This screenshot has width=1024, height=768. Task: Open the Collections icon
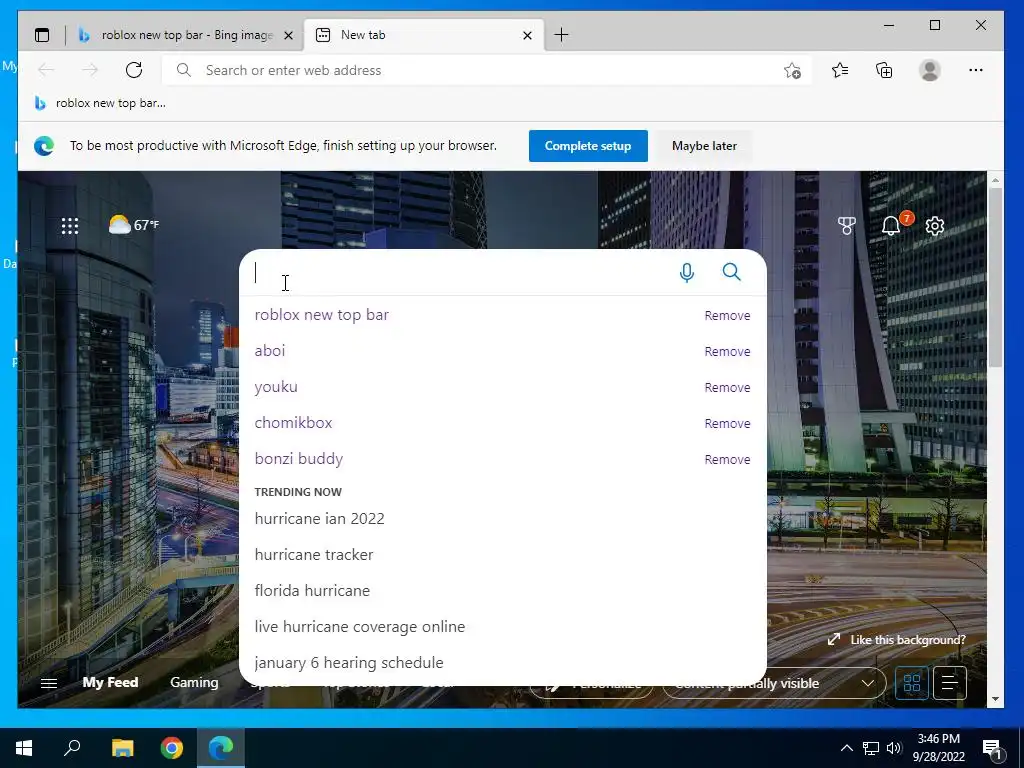[884, 70]
